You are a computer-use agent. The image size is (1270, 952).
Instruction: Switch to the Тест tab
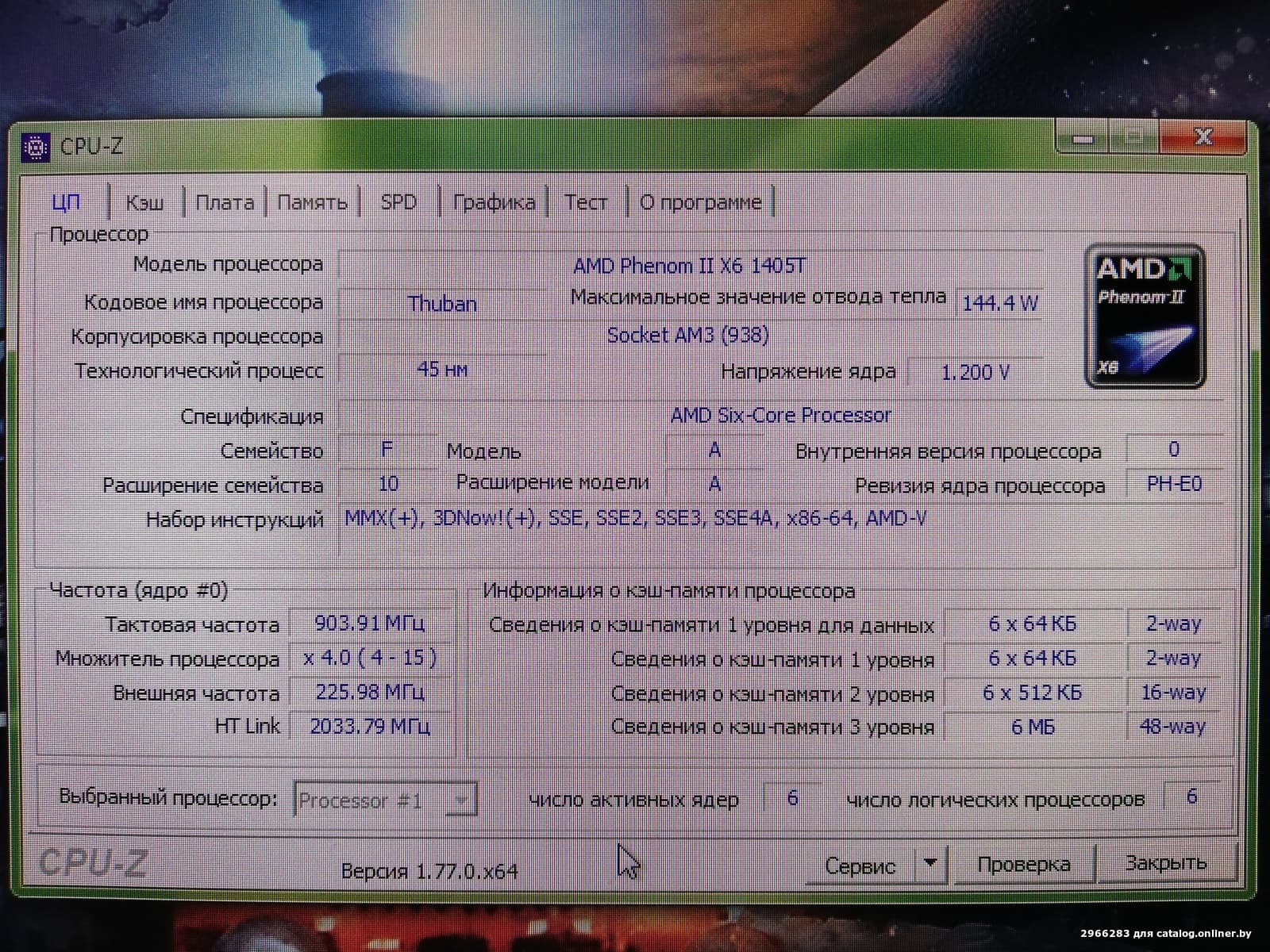pyautogui.click(x=586, y=202)
